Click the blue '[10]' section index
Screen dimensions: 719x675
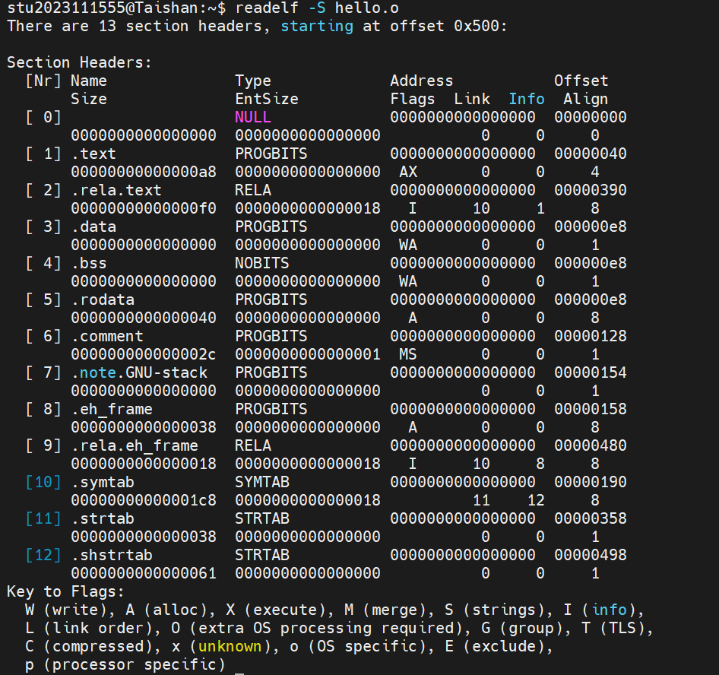(43, 482)
